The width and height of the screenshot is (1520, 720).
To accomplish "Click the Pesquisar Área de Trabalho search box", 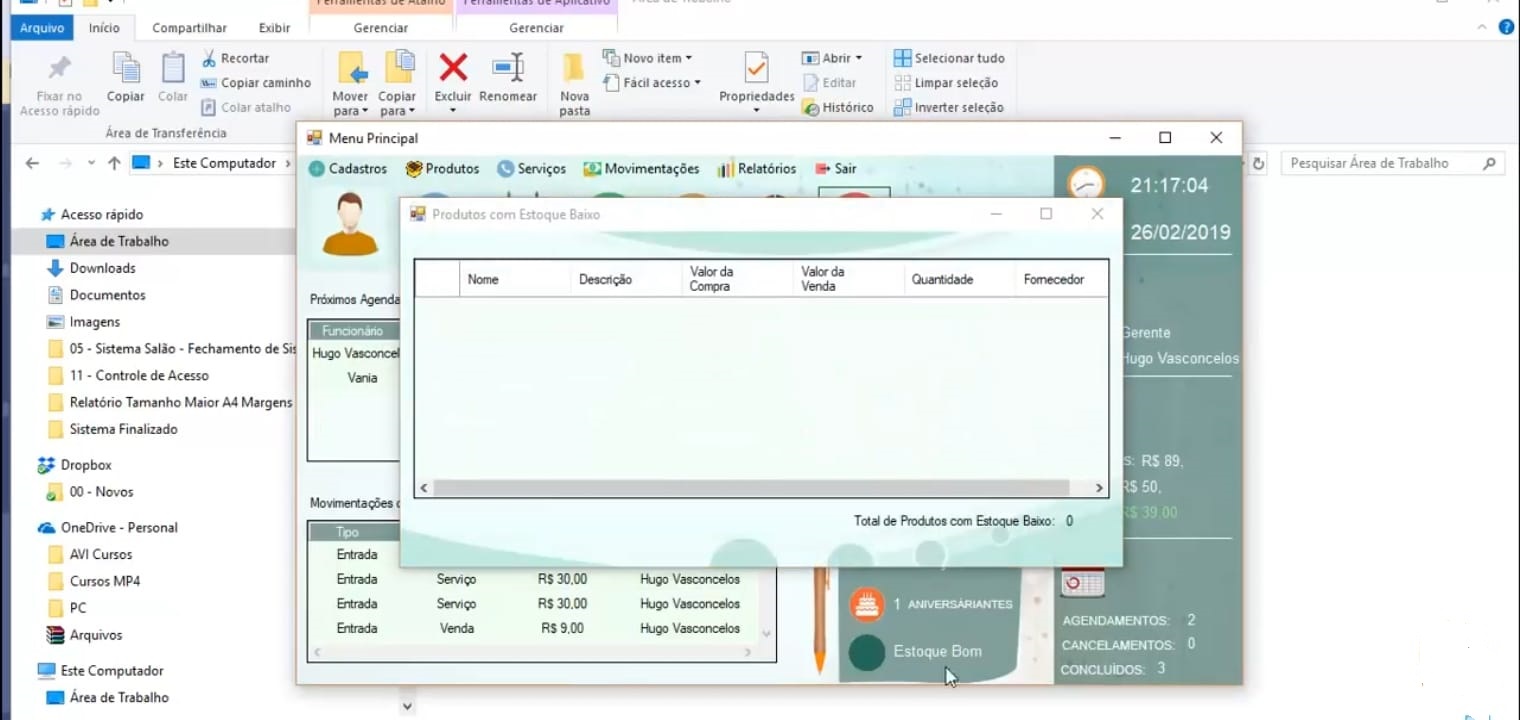I will 1392,163.
